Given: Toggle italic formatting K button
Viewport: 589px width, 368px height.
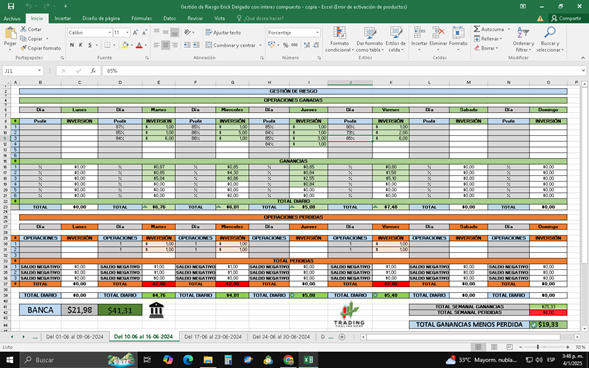Looking at the screenshot, I should click(x=81, y=45).
